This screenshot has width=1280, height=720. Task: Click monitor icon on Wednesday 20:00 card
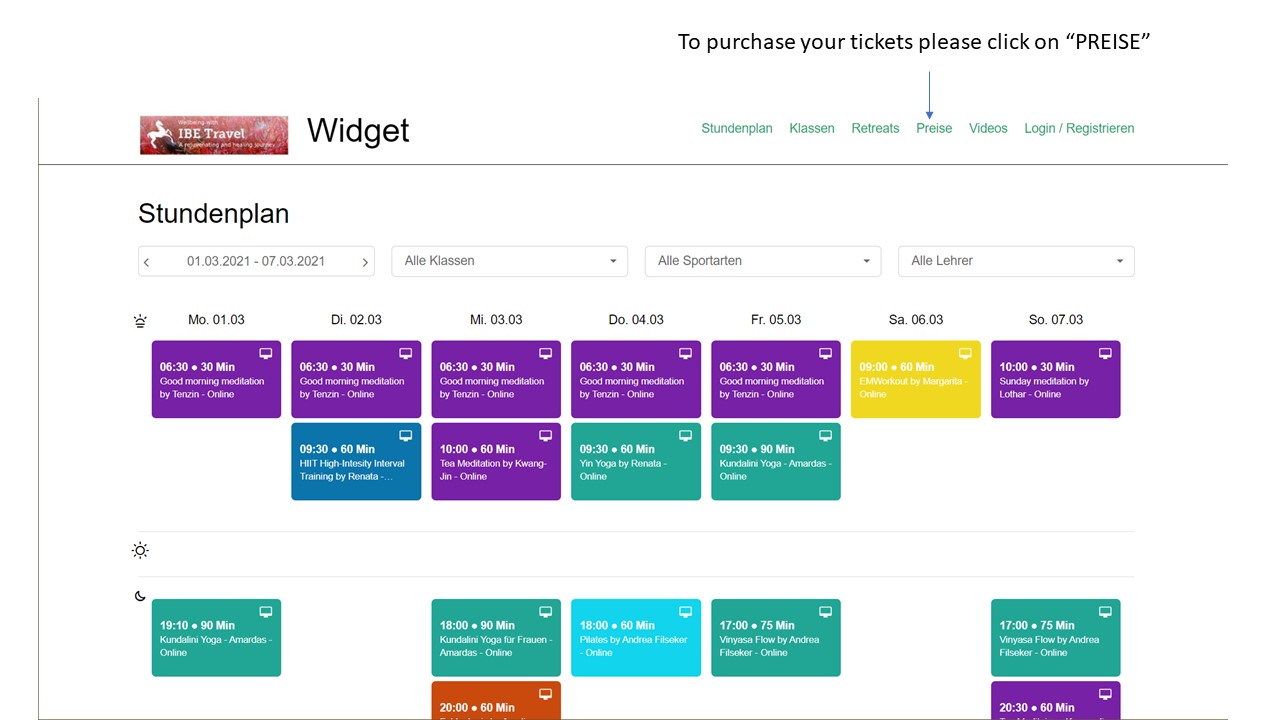click(546, 694)
